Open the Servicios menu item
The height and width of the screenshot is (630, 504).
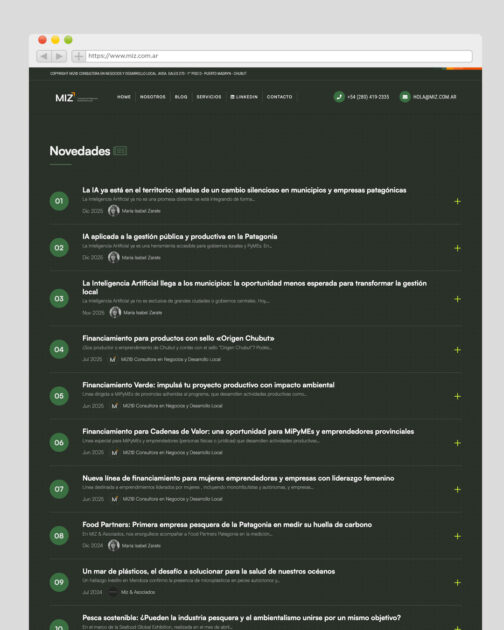(x=209, y=97)
